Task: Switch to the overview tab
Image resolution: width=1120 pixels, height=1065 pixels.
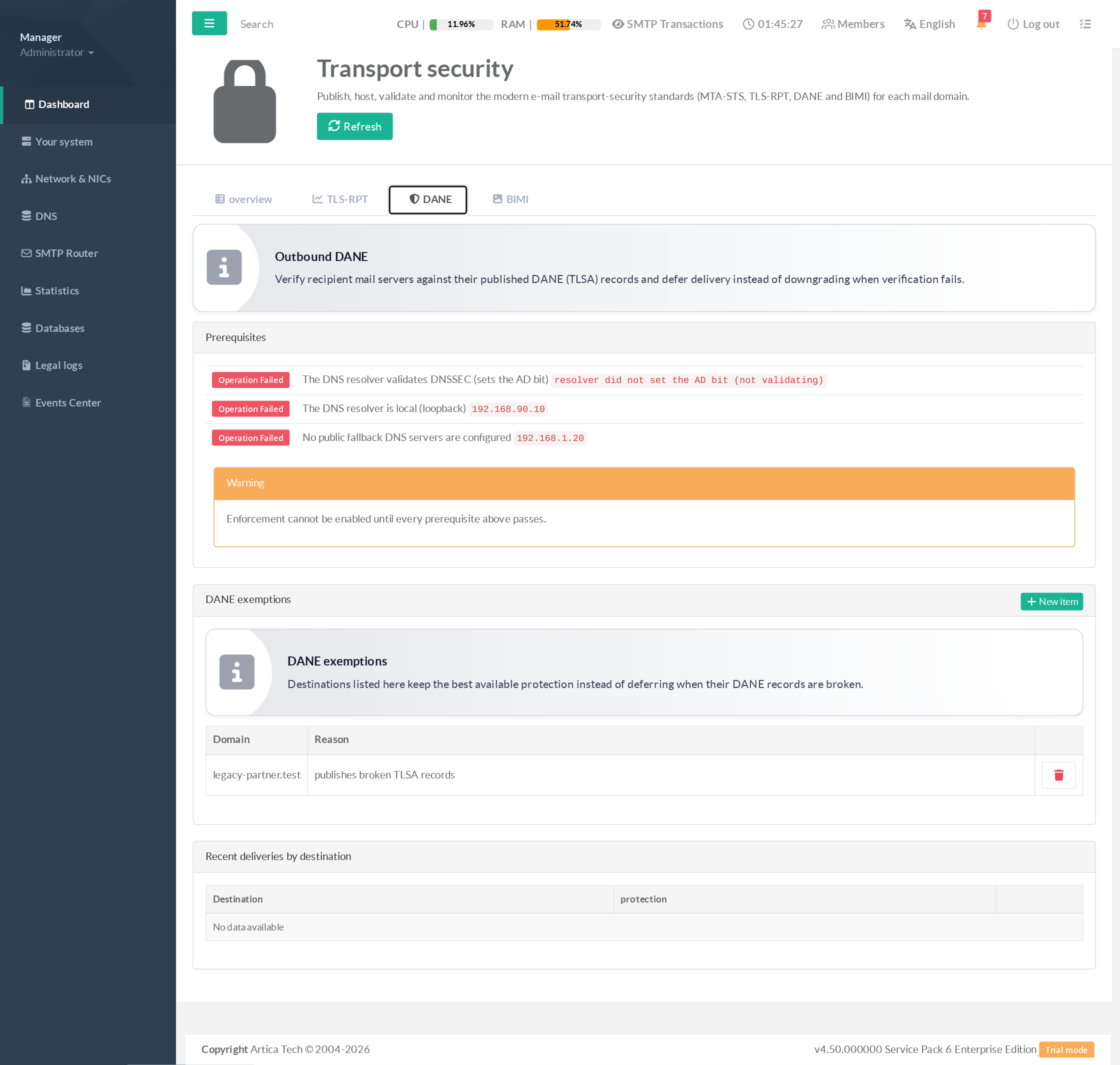Action: pyautogui.click(x=243, y=199)
